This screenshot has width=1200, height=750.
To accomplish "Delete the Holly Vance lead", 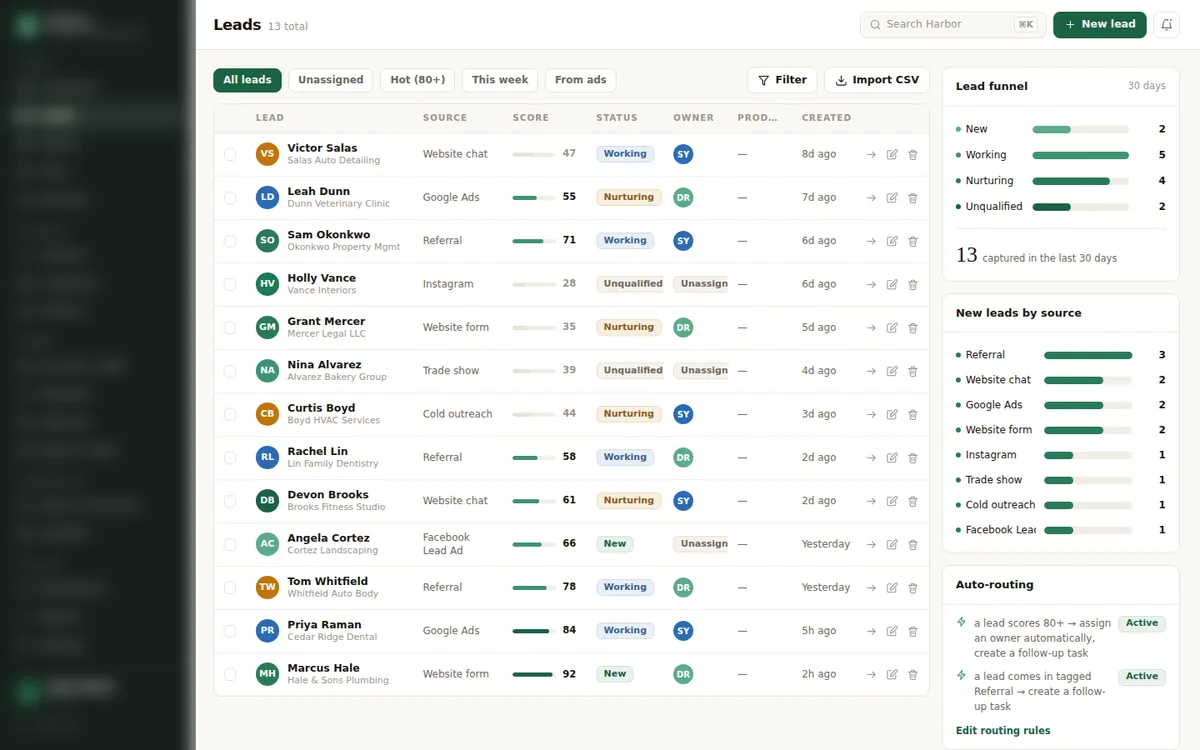I will coord(913,285).
